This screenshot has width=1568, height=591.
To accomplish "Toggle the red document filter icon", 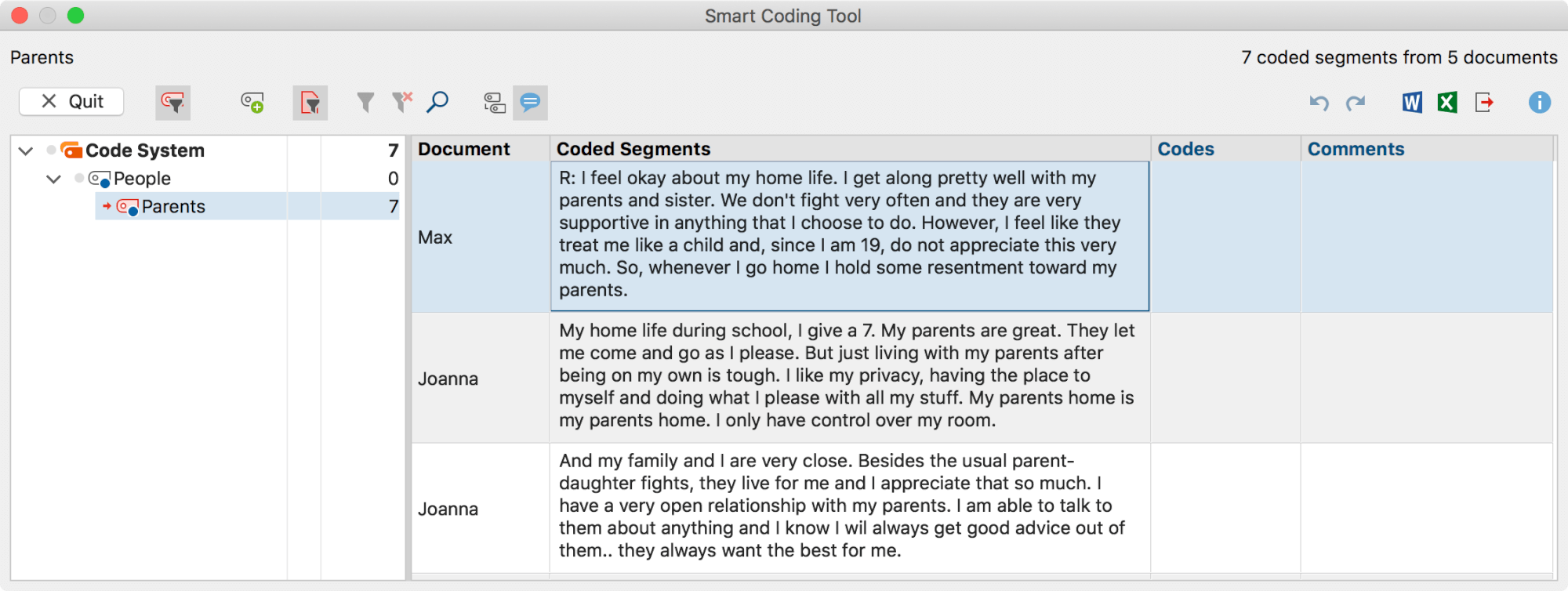I will (x=310, y=103).
